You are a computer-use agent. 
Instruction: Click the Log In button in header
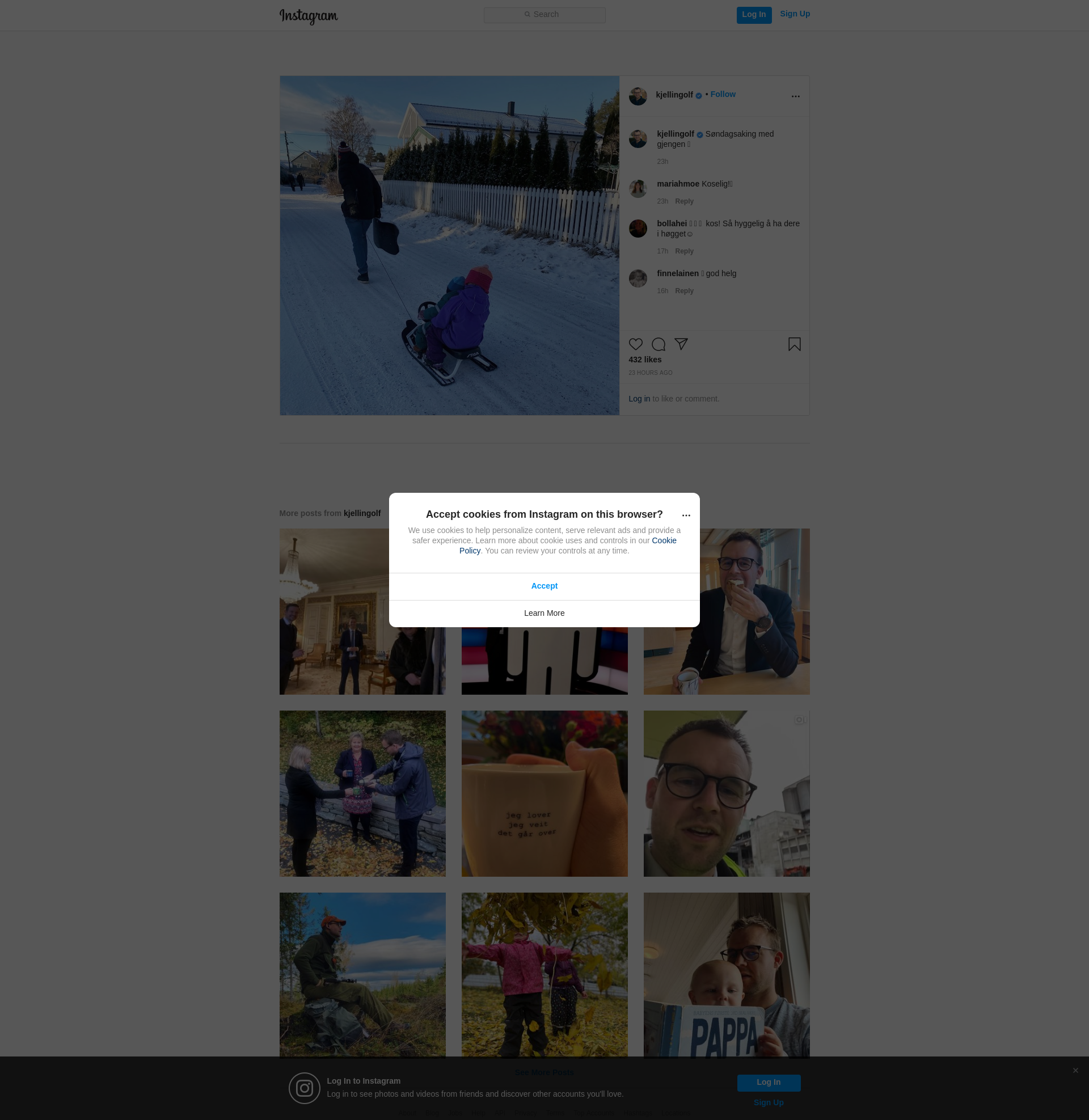pyautogui.click(x=754, y=15)
